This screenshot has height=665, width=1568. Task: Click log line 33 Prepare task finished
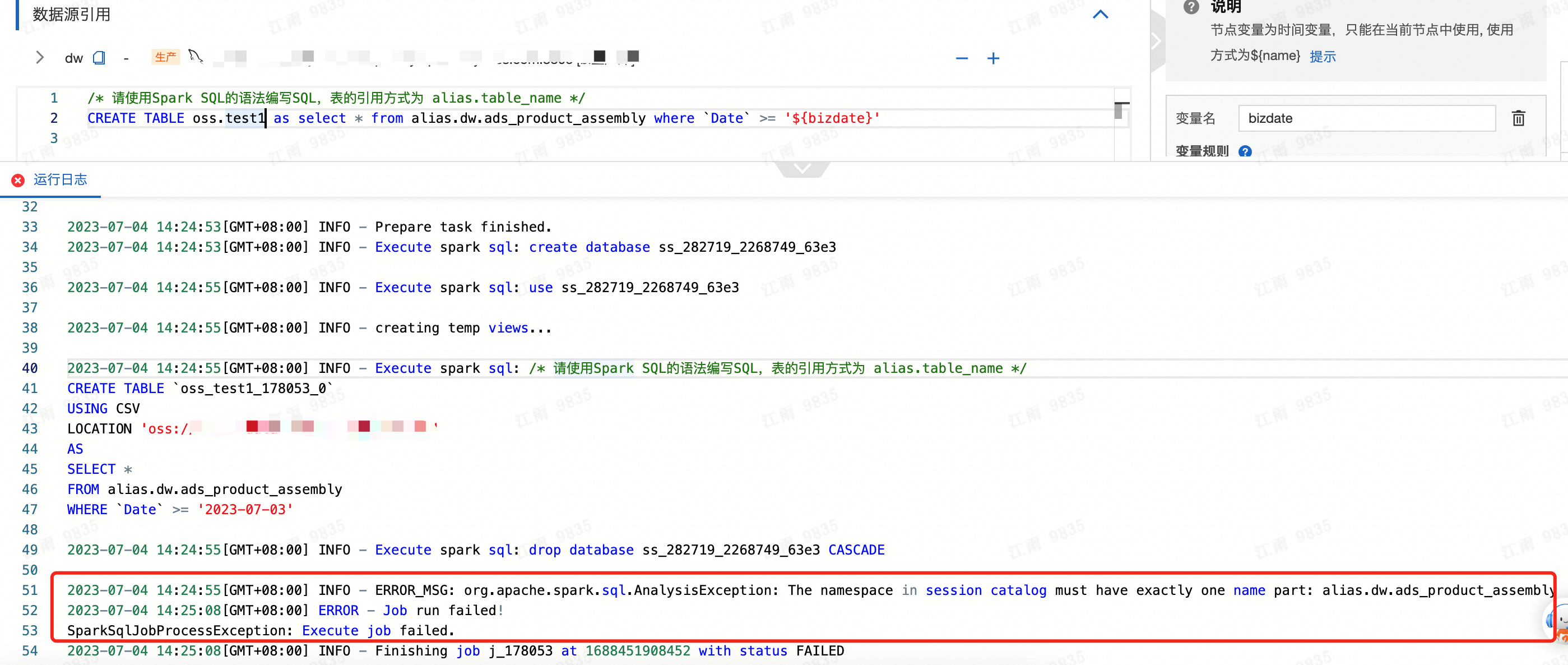point(309,227)
